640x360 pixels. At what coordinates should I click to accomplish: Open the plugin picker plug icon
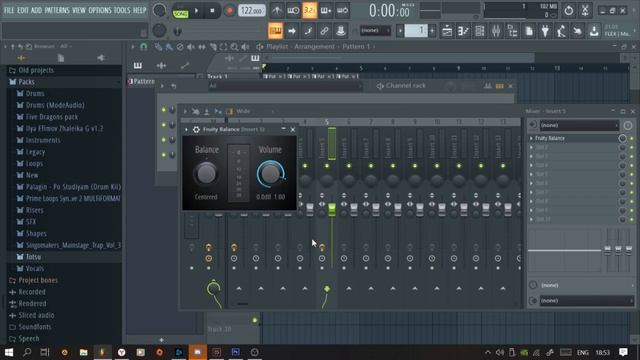(545, 31)
